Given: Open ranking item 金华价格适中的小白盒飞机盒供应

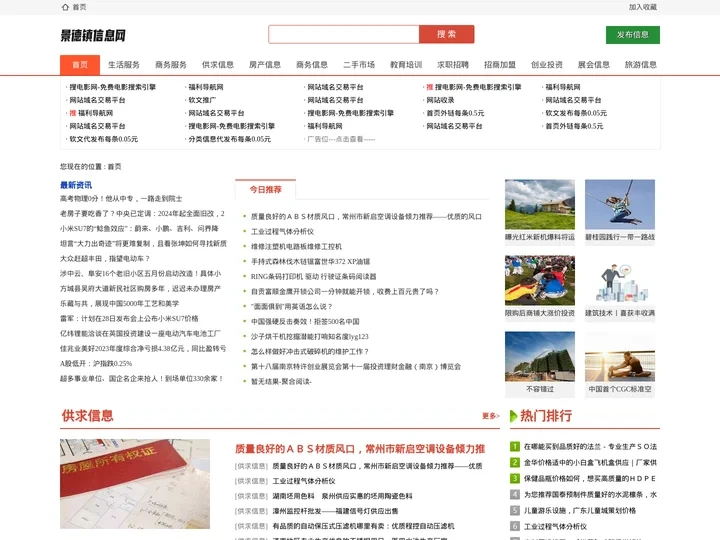Looking at the screenshot, I should [x=590, y=462].
